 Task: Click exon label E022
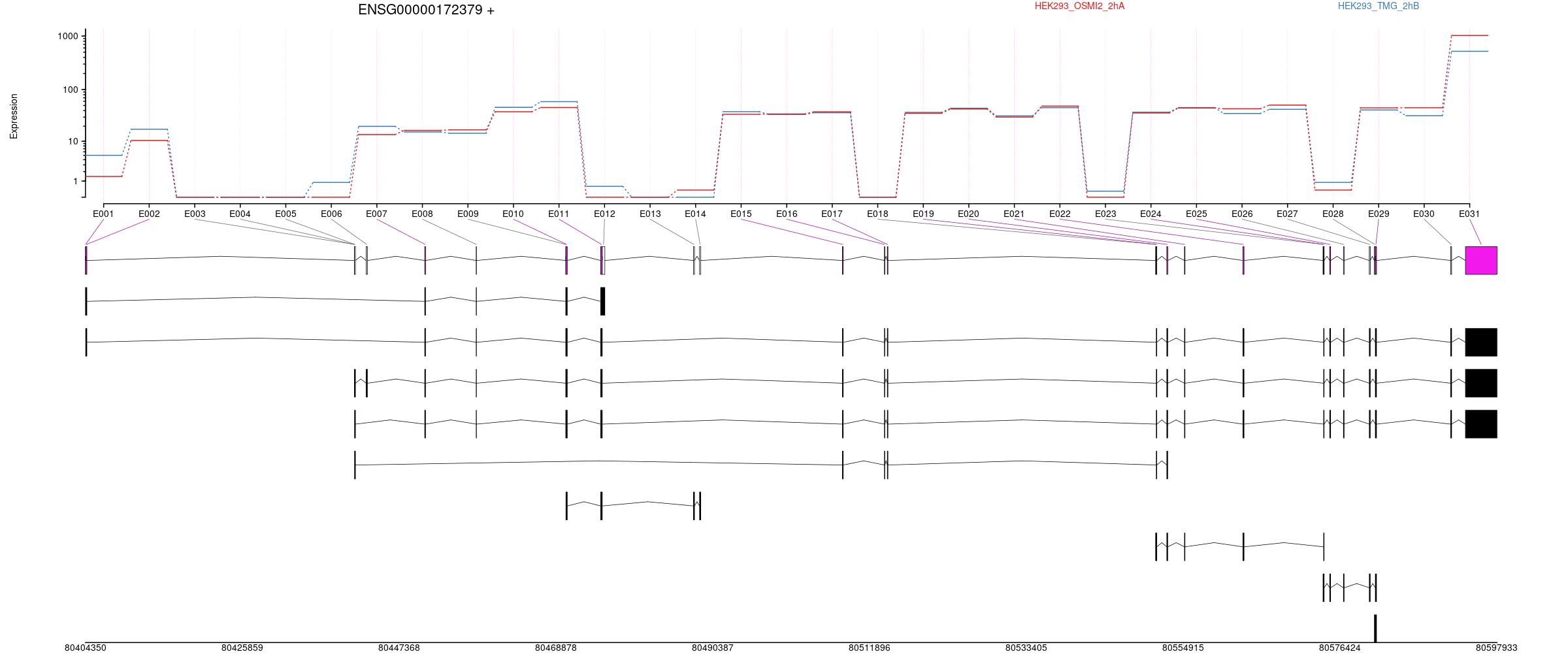[x=1060, y=214]
